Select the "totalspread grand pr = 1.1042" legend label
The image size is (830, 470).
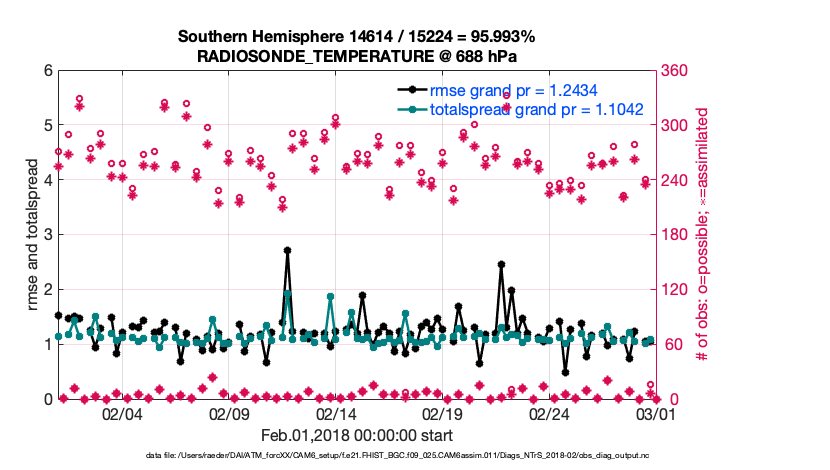click(536, 110)
